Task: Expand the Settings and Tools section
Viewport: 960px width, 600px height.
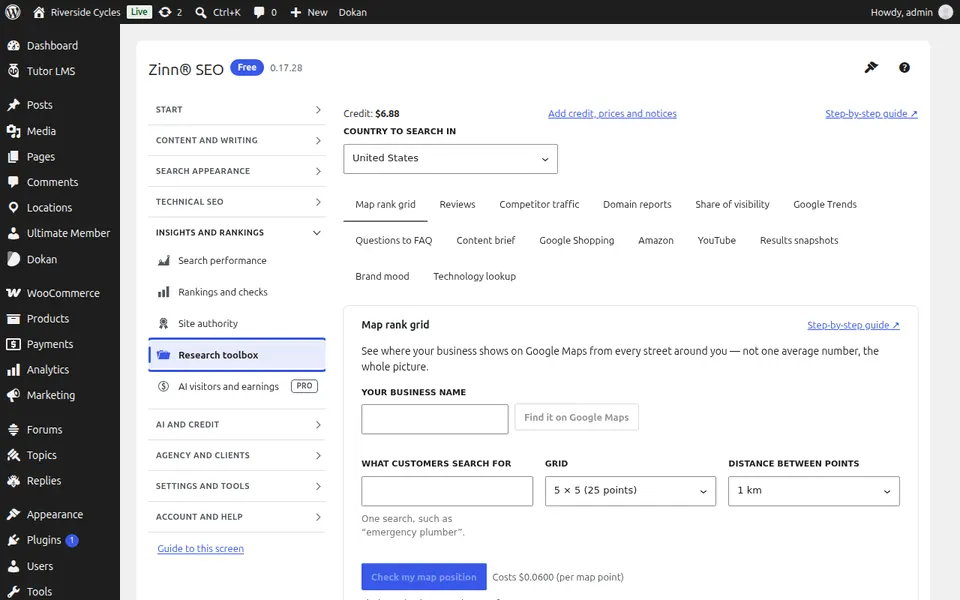Action: click(236, 486)
